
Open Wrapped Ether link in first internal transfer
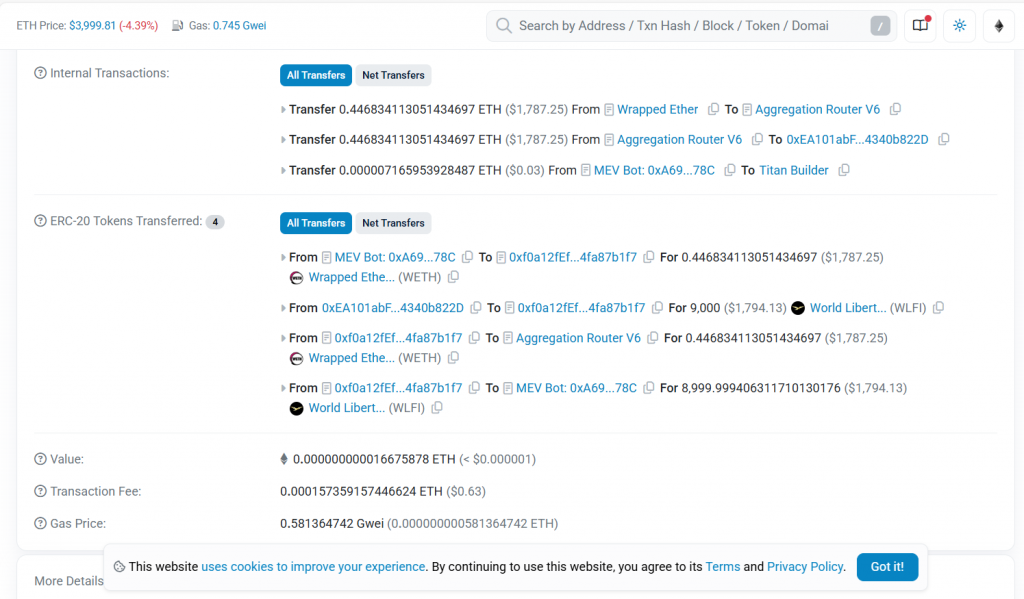658,109
